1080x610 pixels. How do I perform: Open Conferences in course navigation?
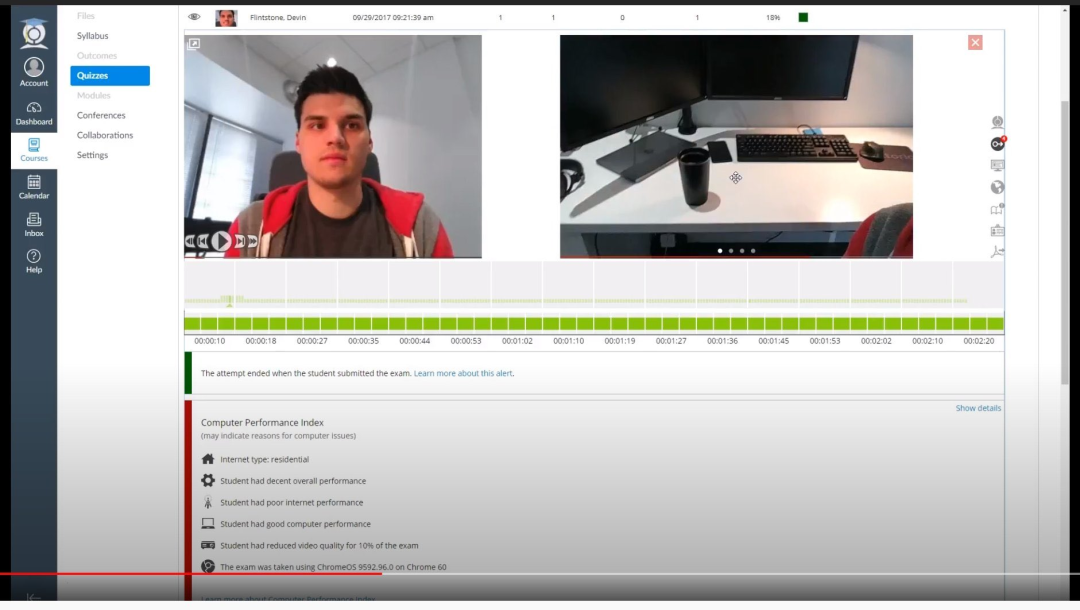101,116
